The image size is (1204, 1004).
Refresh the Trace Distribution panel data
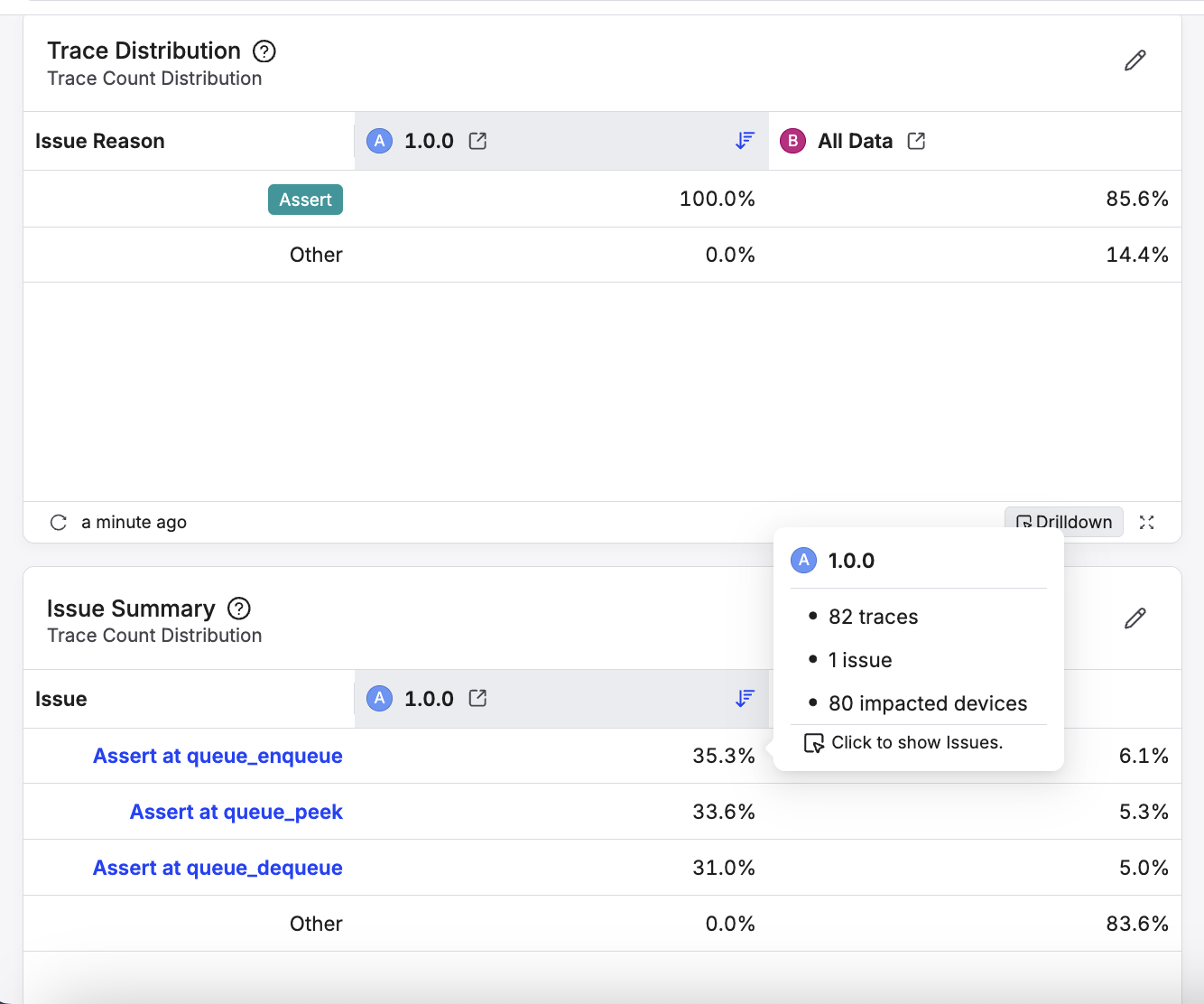[59, 523]
